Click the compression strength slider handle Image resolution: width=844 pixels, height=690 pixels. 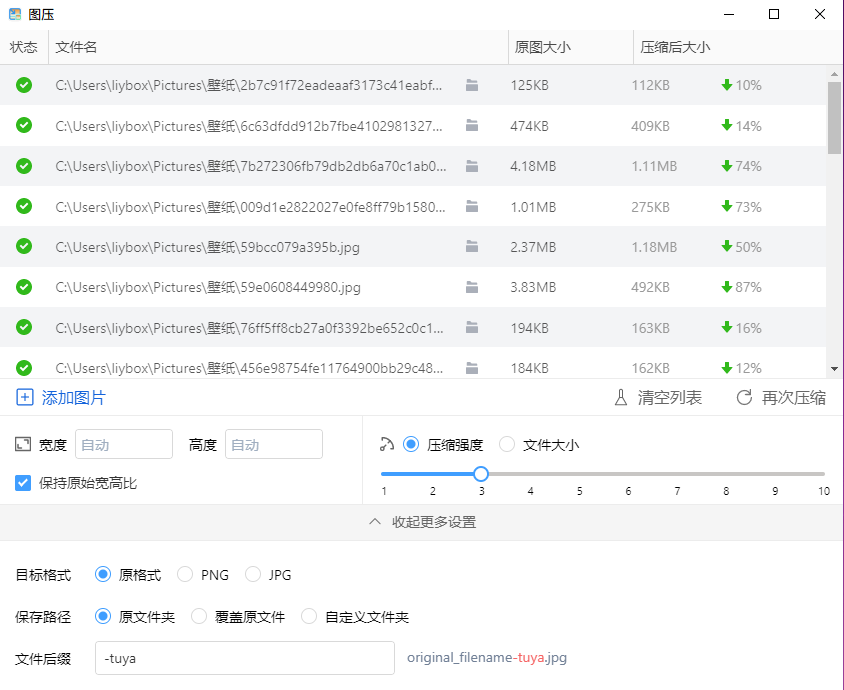point(481,474)
